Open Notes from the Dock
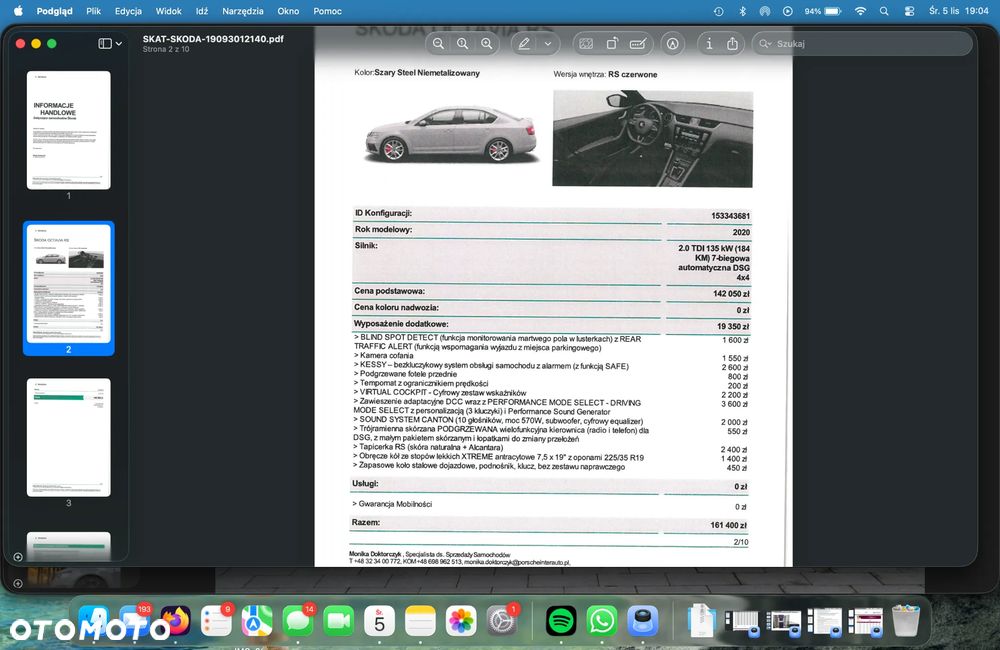This screenshot has width=1000, height=650. pyautogui.click(x=420, y=621)
